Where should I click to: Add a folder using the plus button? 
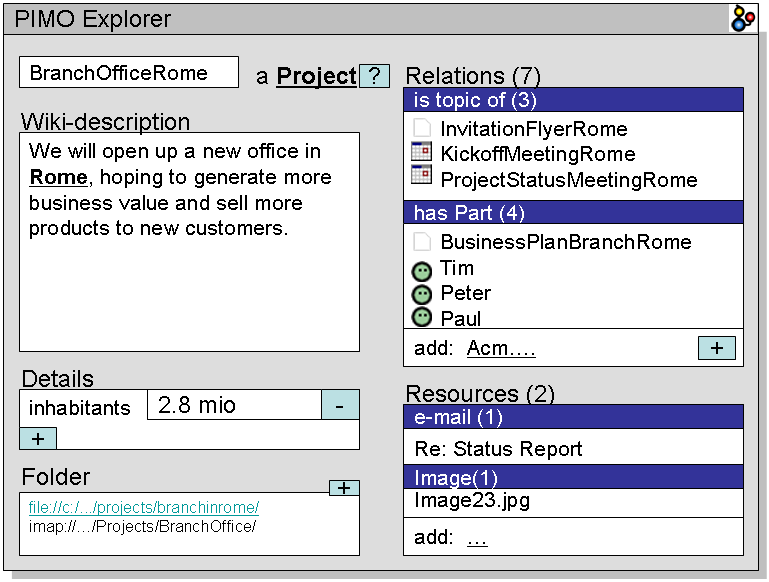pyautogui.click(x=344, y=488)
